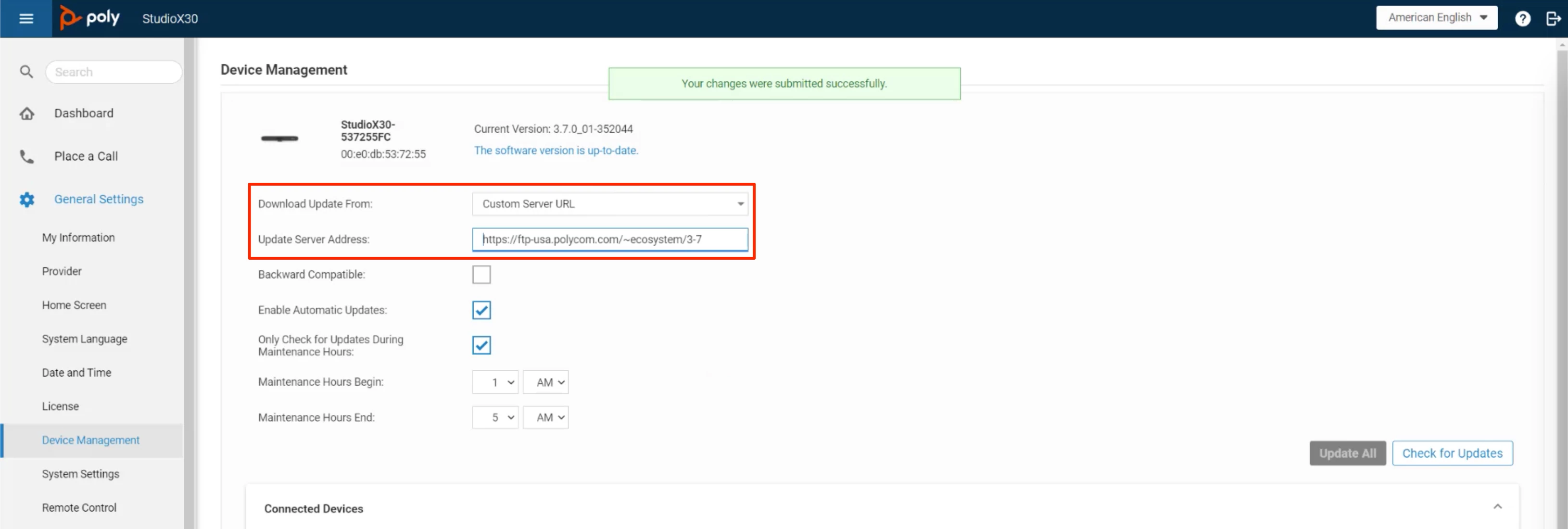1568x529 pixels.
Task: Open American English language dropdown
Action: pos(1437,18)
